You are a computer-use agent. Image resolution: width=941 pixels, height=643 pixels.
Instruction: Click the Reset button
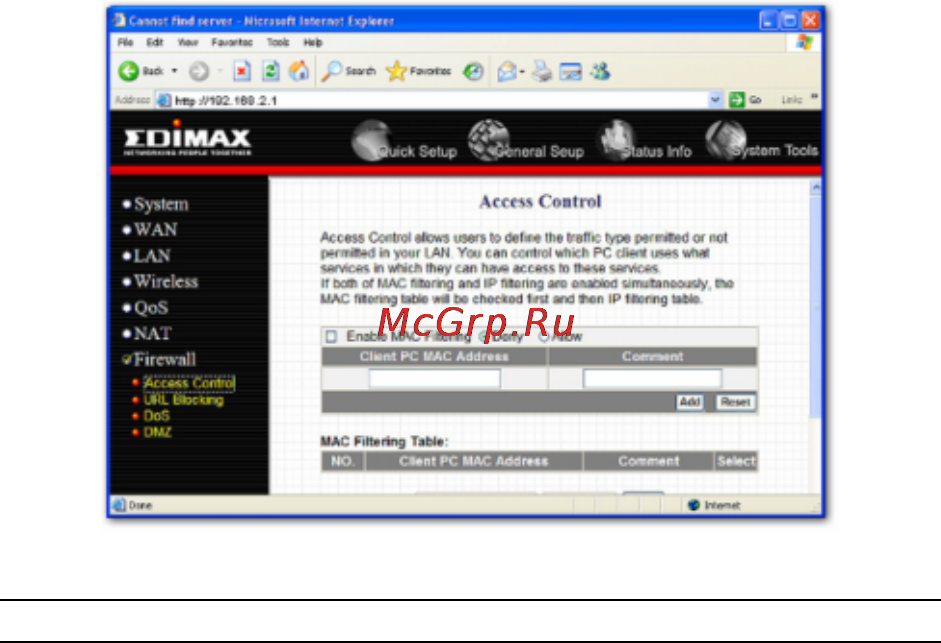[x=736, y=402]
